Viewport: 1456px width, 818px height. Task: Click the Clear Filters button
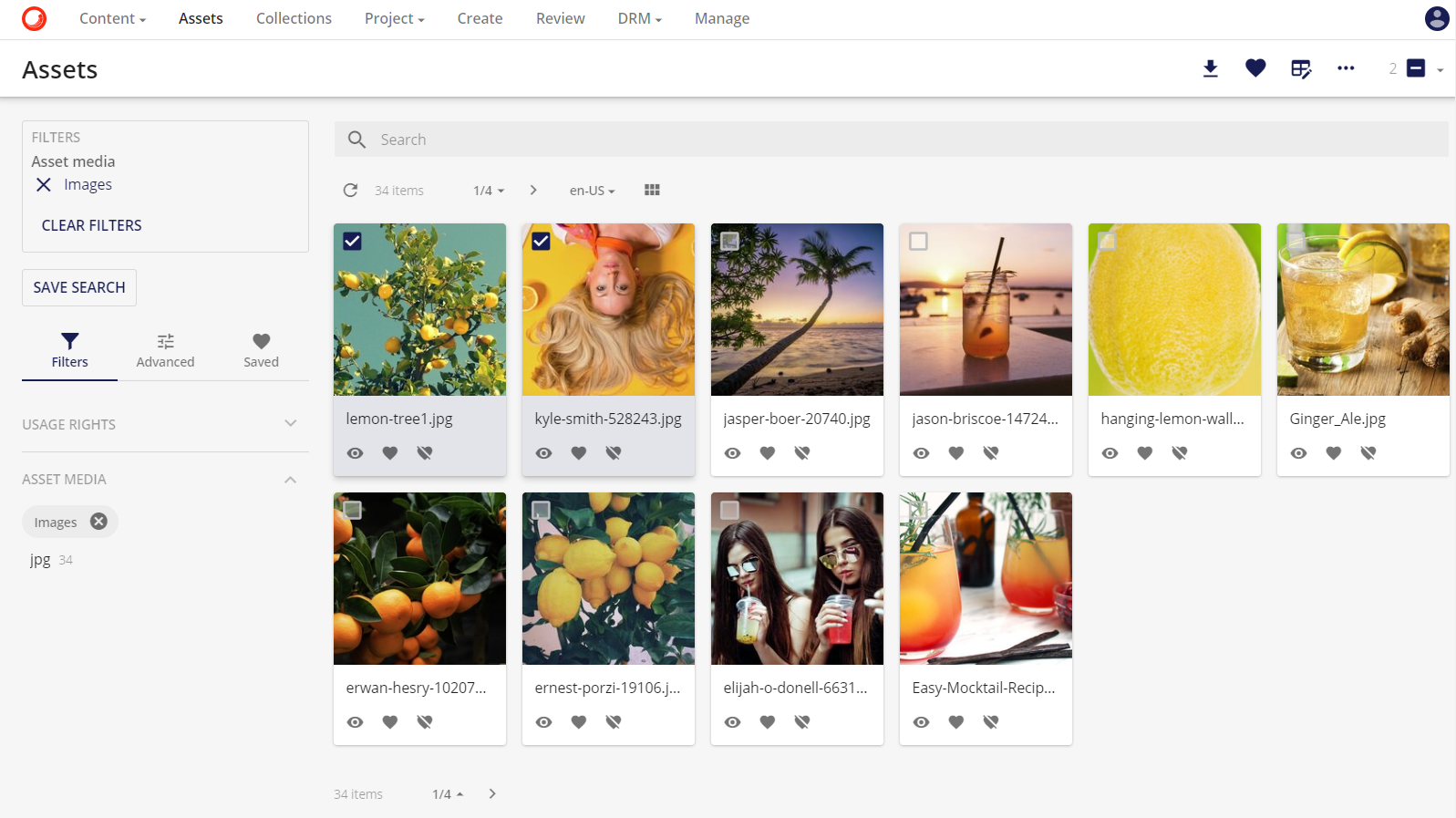tap(91, 225)
